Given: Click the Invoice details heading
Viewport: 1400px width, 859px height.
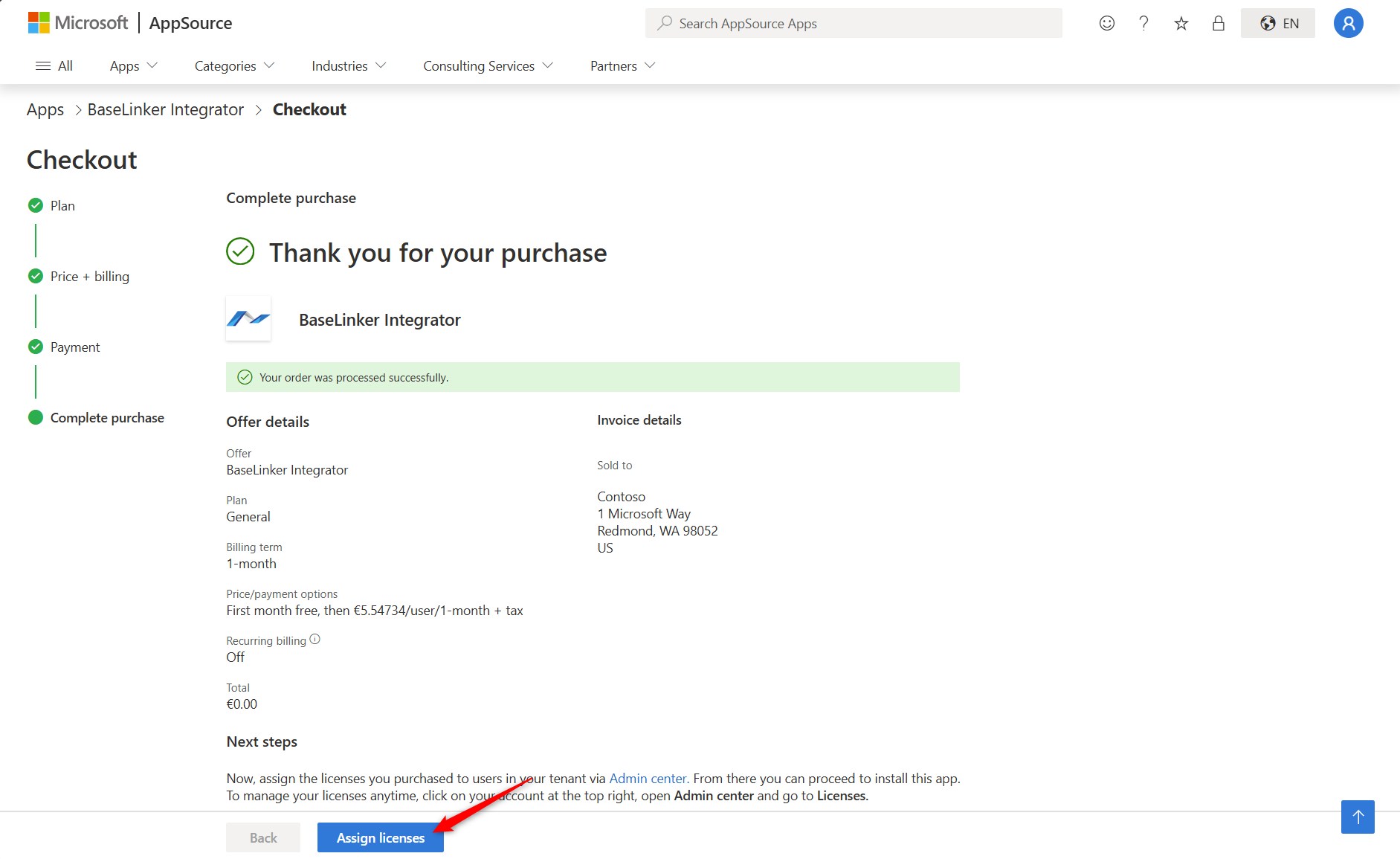Looking at the screenshot, I should click(639, 419).
